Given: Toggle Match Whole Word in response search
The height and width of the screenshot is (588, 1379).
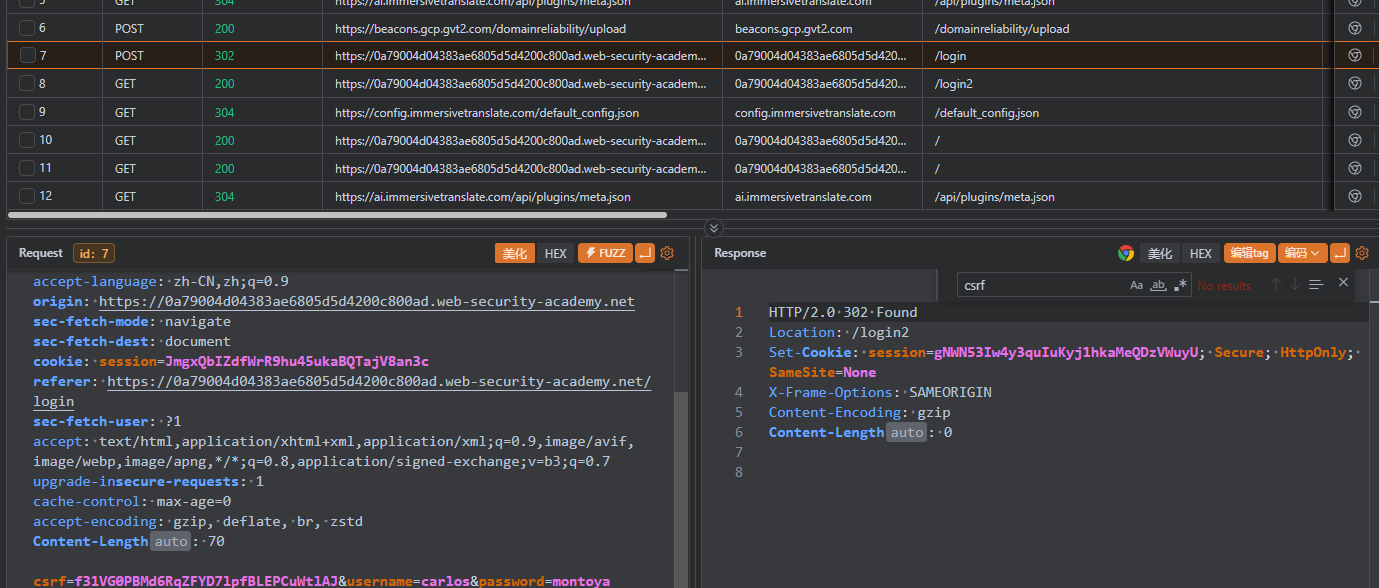Looking at the screenshot, I should pos(1158,285).
